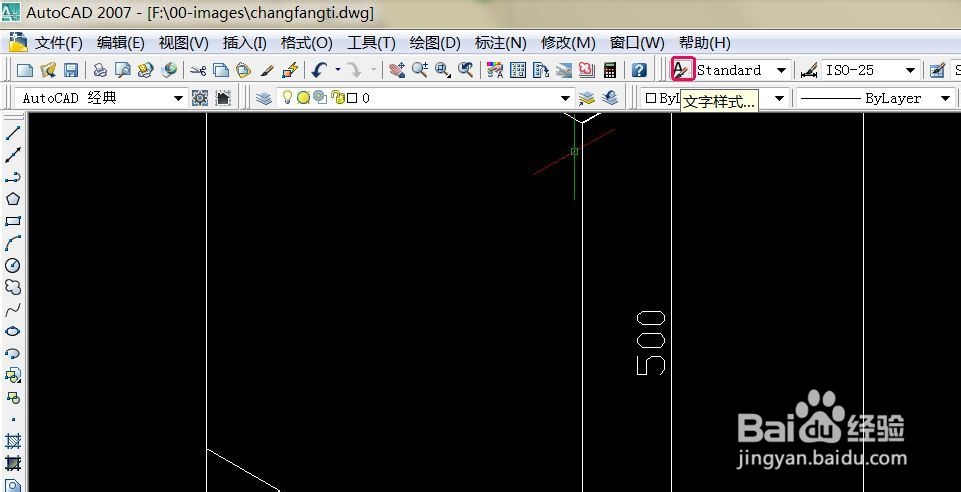Create a new drawing with QNew icon
961x492 pixels.
(x=25, y=70)
